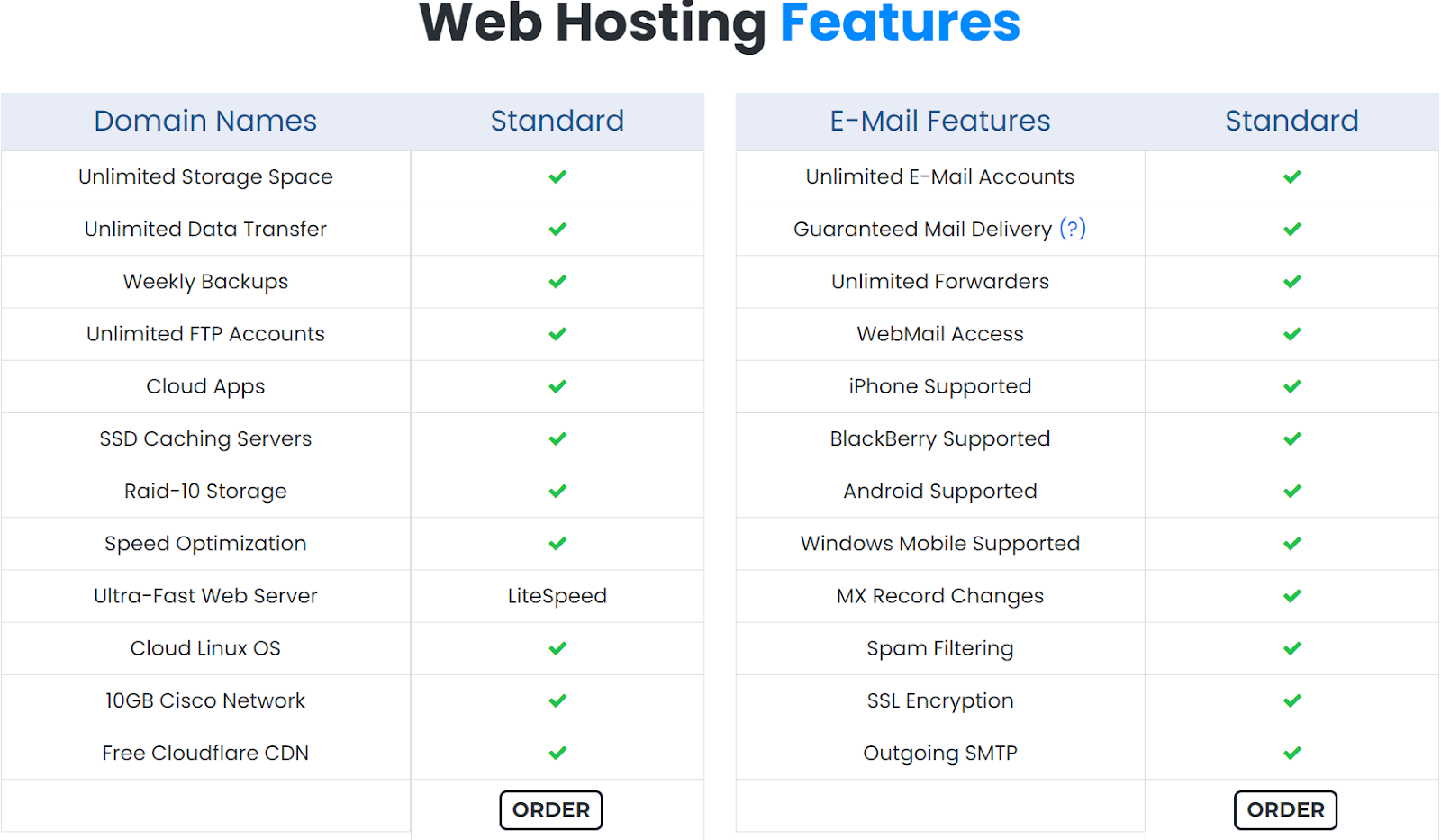Image resolution: width=1441 pixels, height=840 pixels.
Task: Open Guaranteed Mail Delivery help tooltip (?)
Action: 1072,229
